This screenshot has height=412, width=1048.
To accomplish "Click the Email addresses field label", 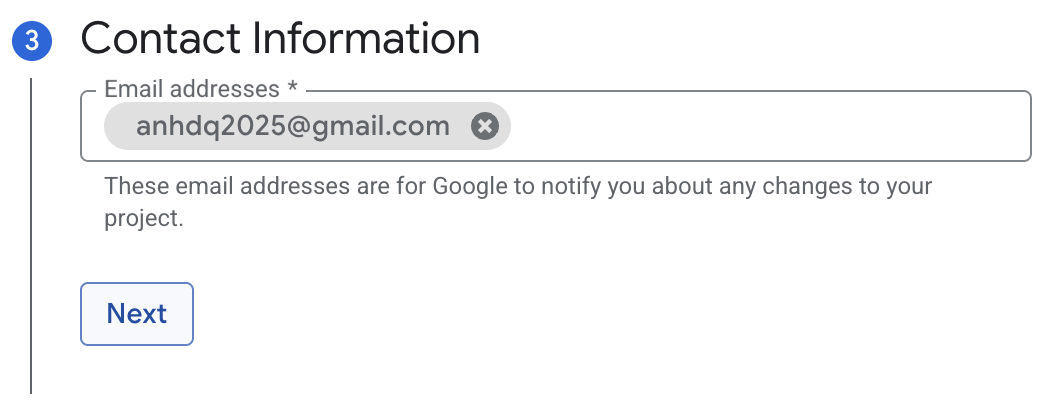I will (192, 89).
